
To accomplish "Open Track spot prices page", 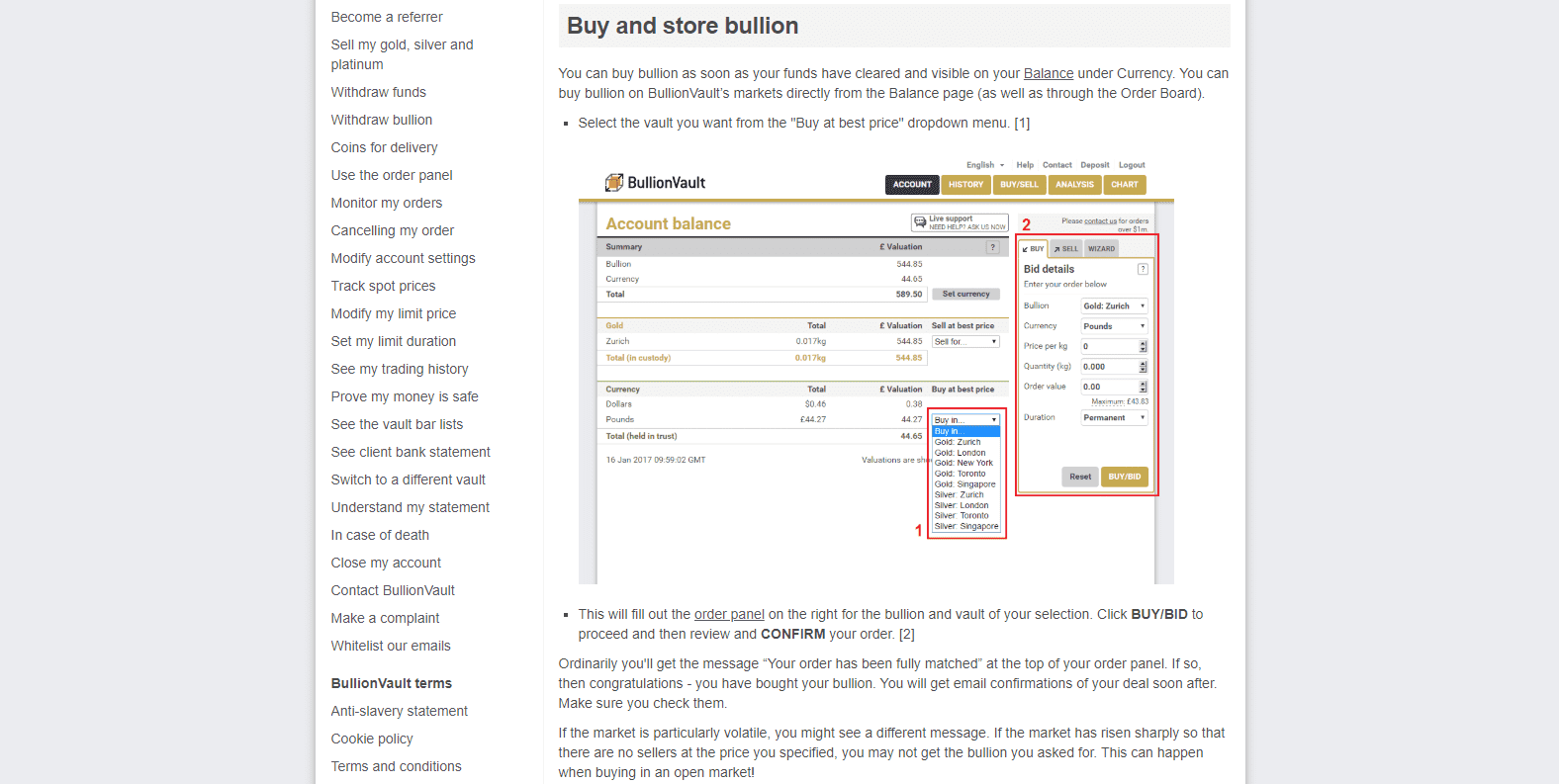I will [383, 286].
